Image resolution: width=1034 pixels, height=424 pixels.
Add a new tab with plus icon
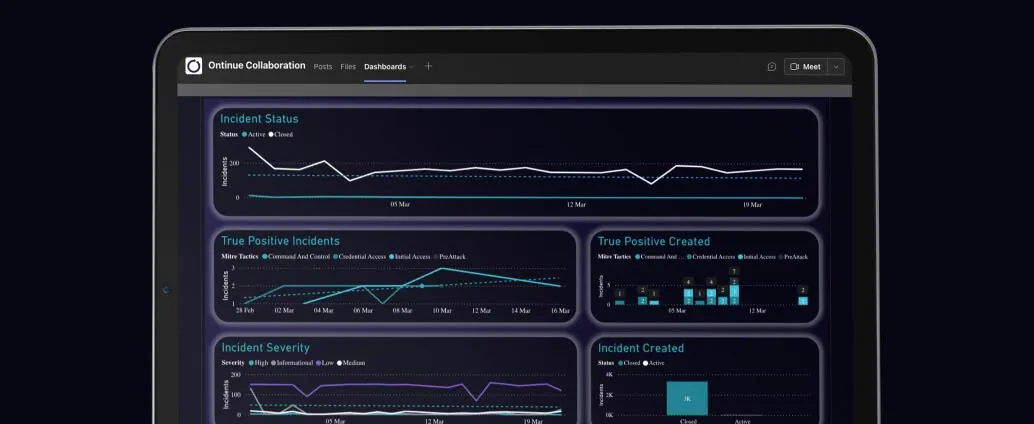click(x=428, y=66)
